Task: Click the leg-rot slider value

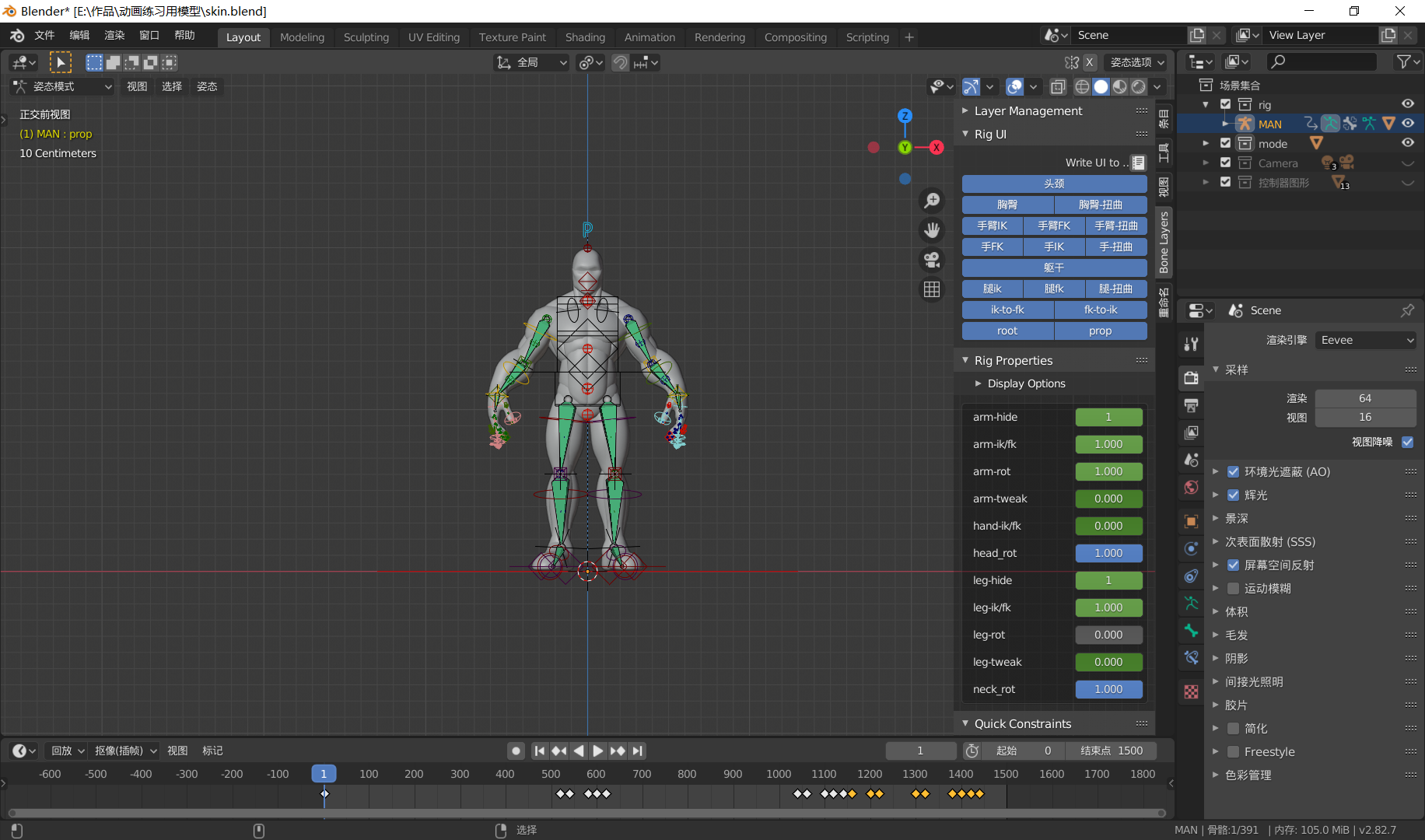Action: [x=1108, y=635]
